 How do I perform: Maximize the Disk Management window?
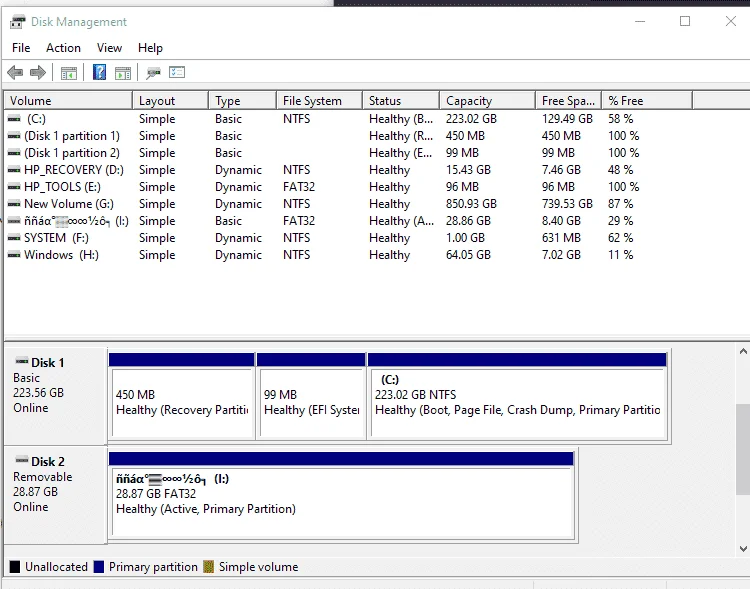(x=685, y=21)
